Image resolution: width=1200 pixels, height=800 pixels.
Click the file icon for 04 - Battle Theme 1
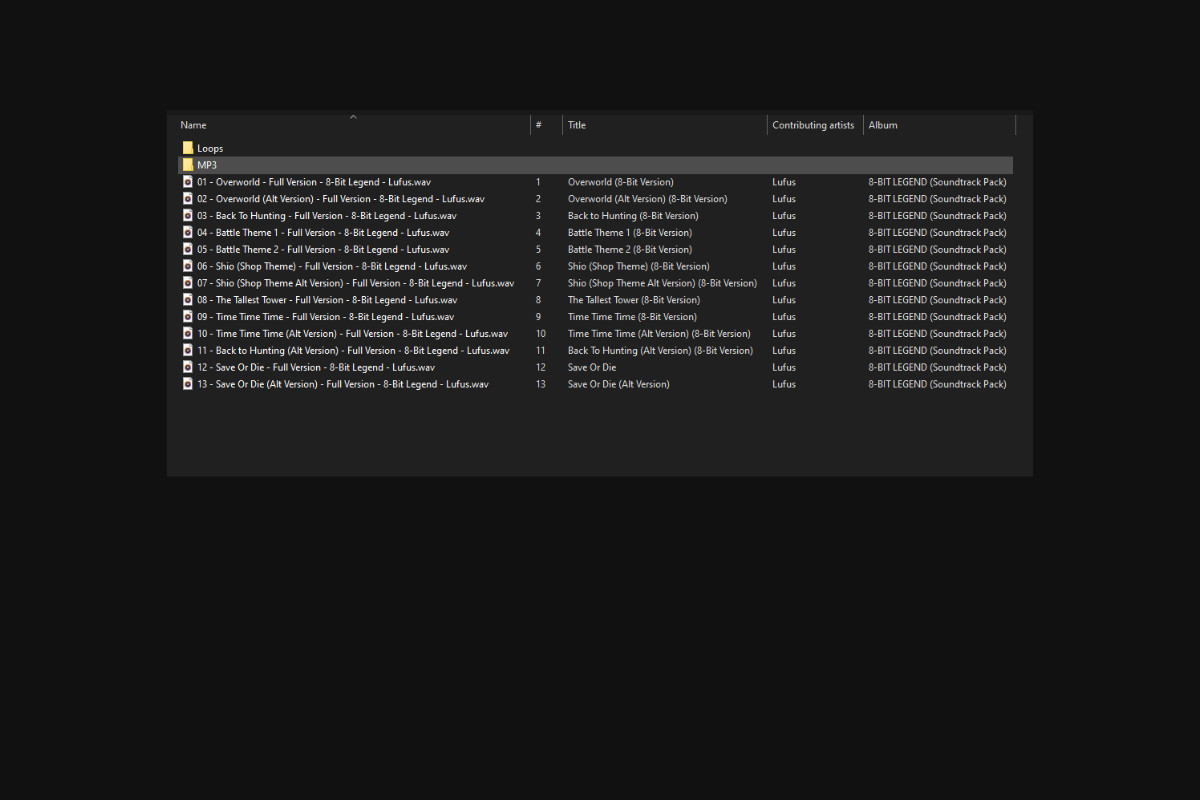[188, 232]
